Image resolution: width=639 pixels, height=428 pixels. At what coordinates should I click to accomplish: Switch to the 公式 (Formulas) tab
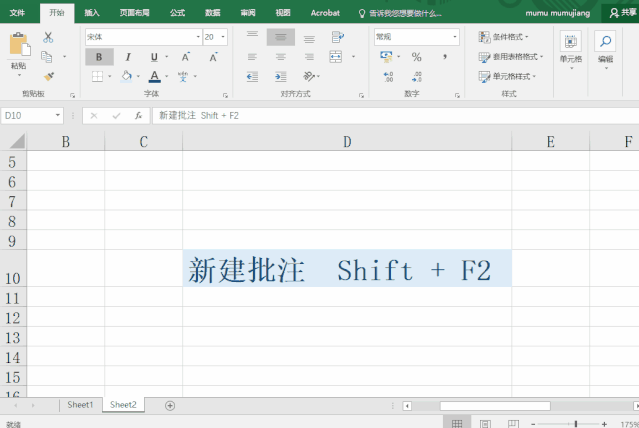tap(177, 13)
